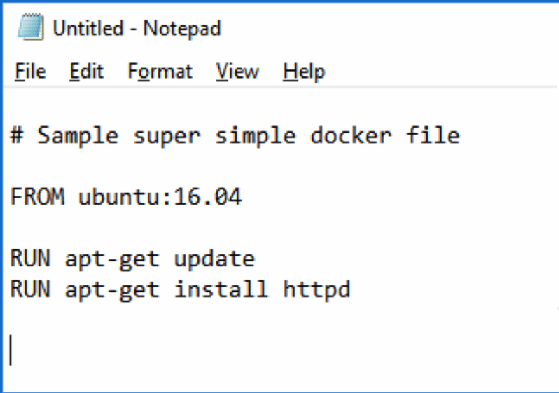
Task: Open the Help menu
Action: click(304, 72)
